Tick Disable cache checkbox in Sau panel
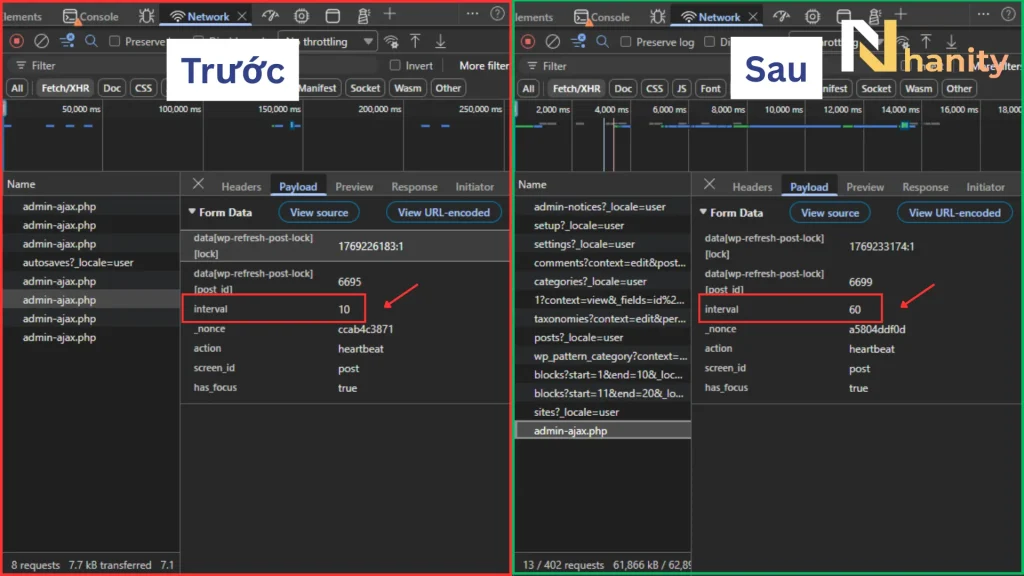 point(710,42)
